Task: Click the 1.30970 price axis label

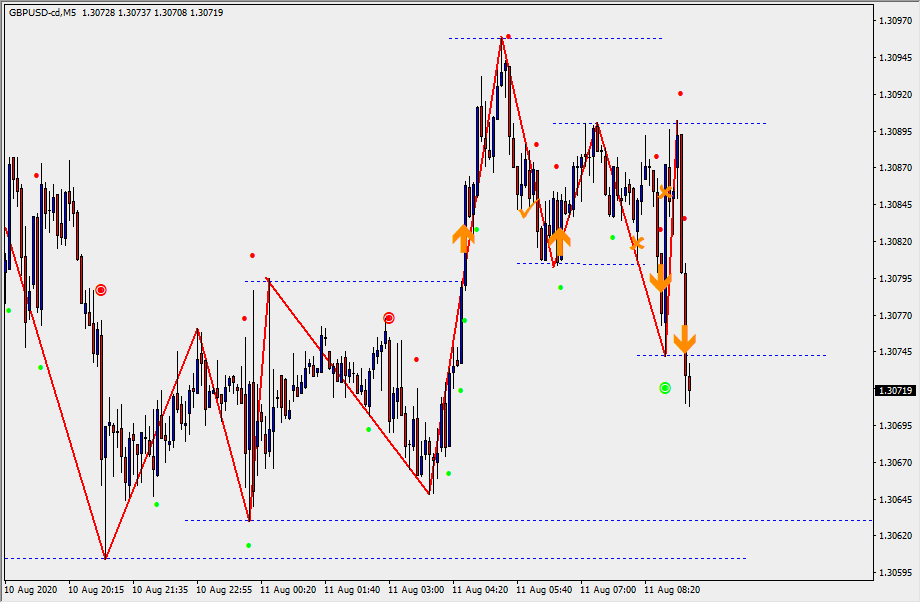Action: [x=894, y=20]
